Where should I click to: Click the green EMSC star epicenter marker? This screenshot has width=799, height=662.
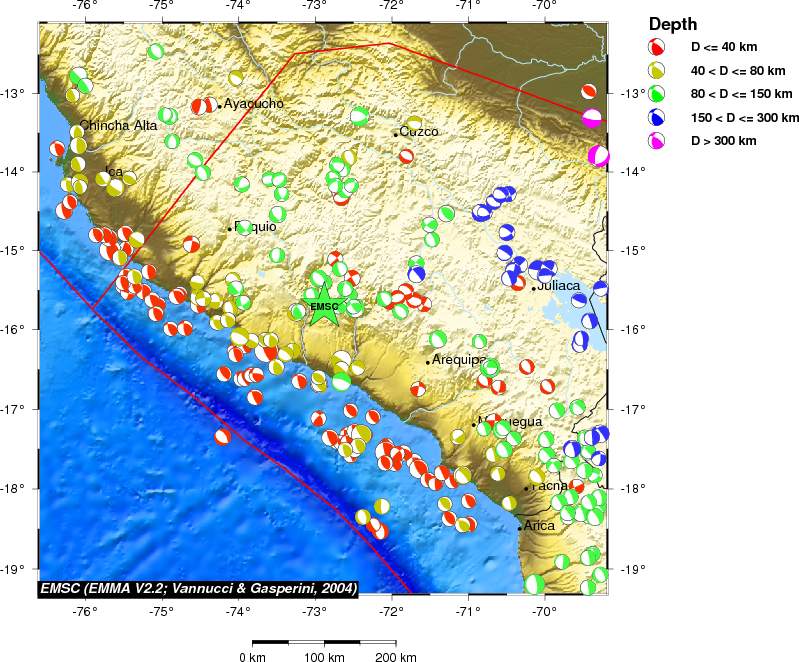click(325, 306)
